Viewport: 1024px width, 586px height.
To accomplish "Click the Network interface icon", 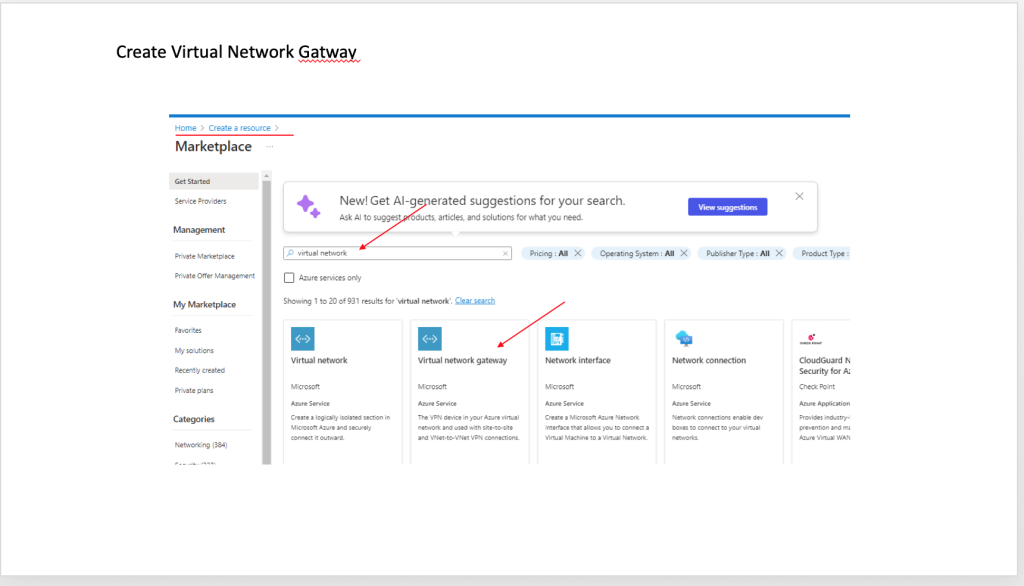I will point(556,338).
